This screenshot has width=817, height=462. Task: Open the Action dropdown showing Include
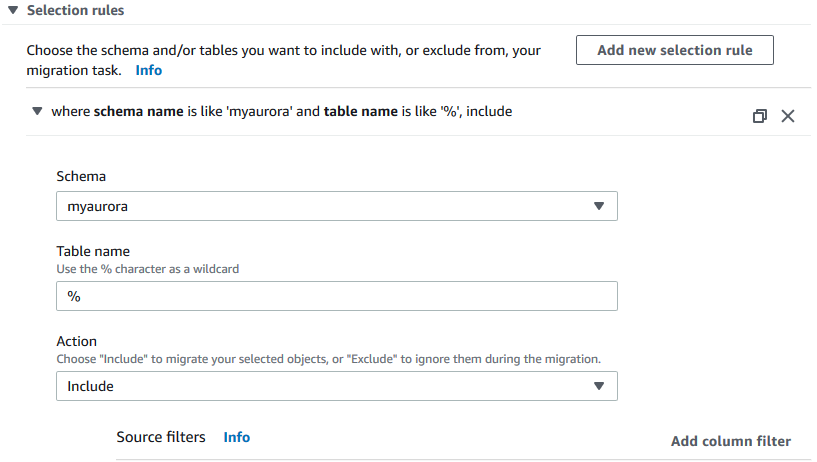point(336,386)
